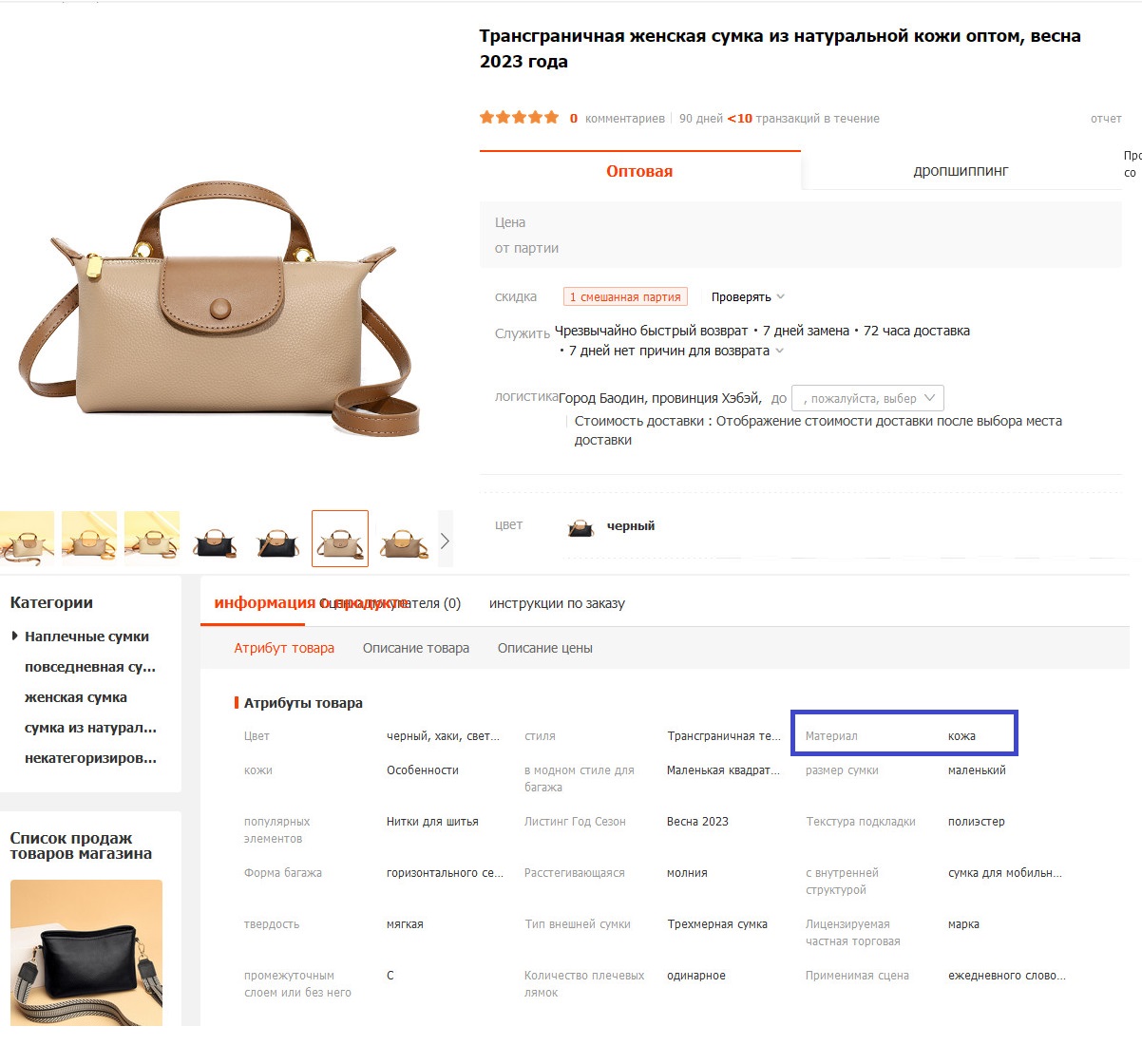The width and height of the screenshot is (1142, 1064).
Task: Go to Описание товара section
Action: [x=416, y=648]
